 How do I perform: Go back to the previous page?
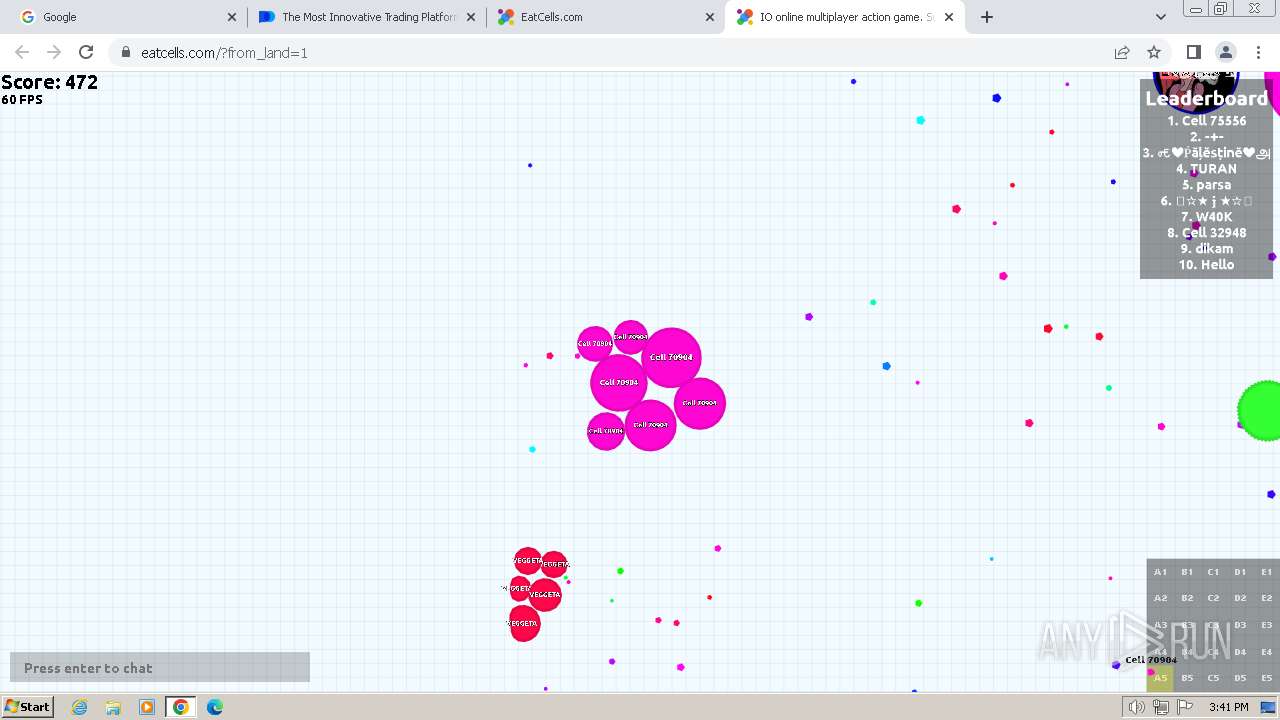(x=22, y=52)
